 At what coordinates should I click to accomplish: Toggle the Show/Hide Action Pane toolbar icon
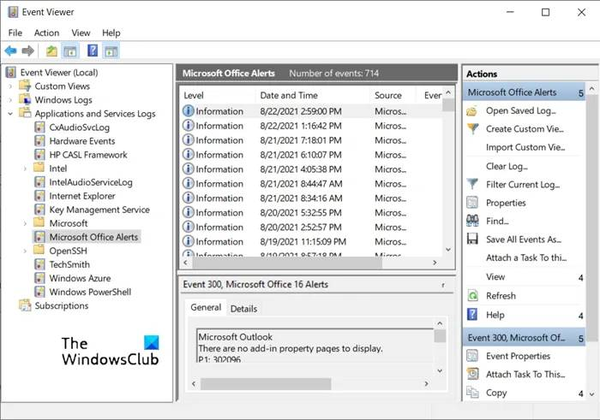point(111,51)
